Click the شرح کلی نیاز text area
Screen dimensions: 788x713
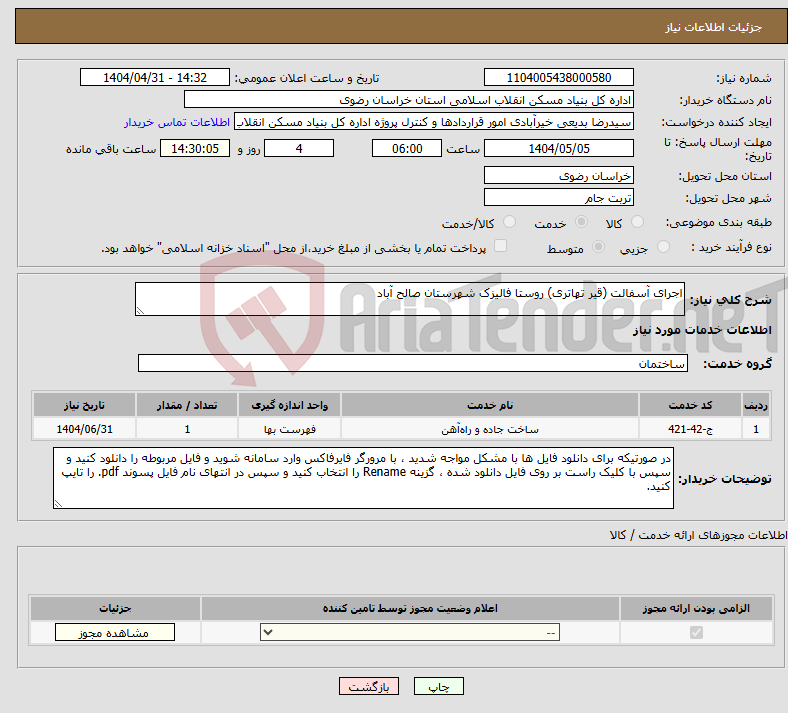(411, 299)
